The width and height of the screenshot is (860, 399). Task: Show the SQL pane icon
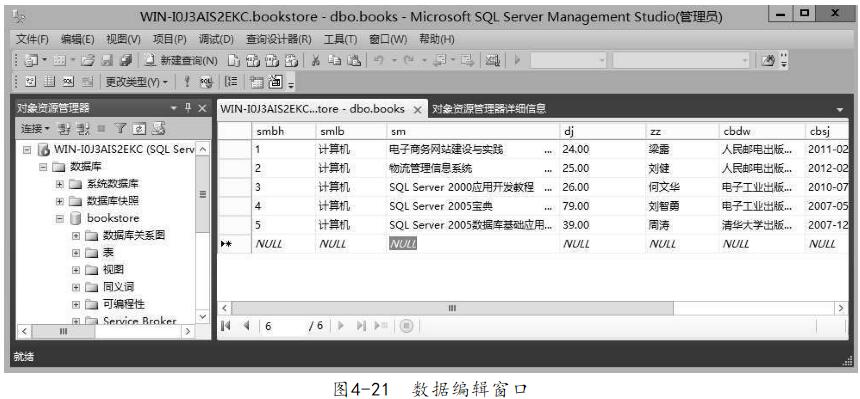click(68, 82)
